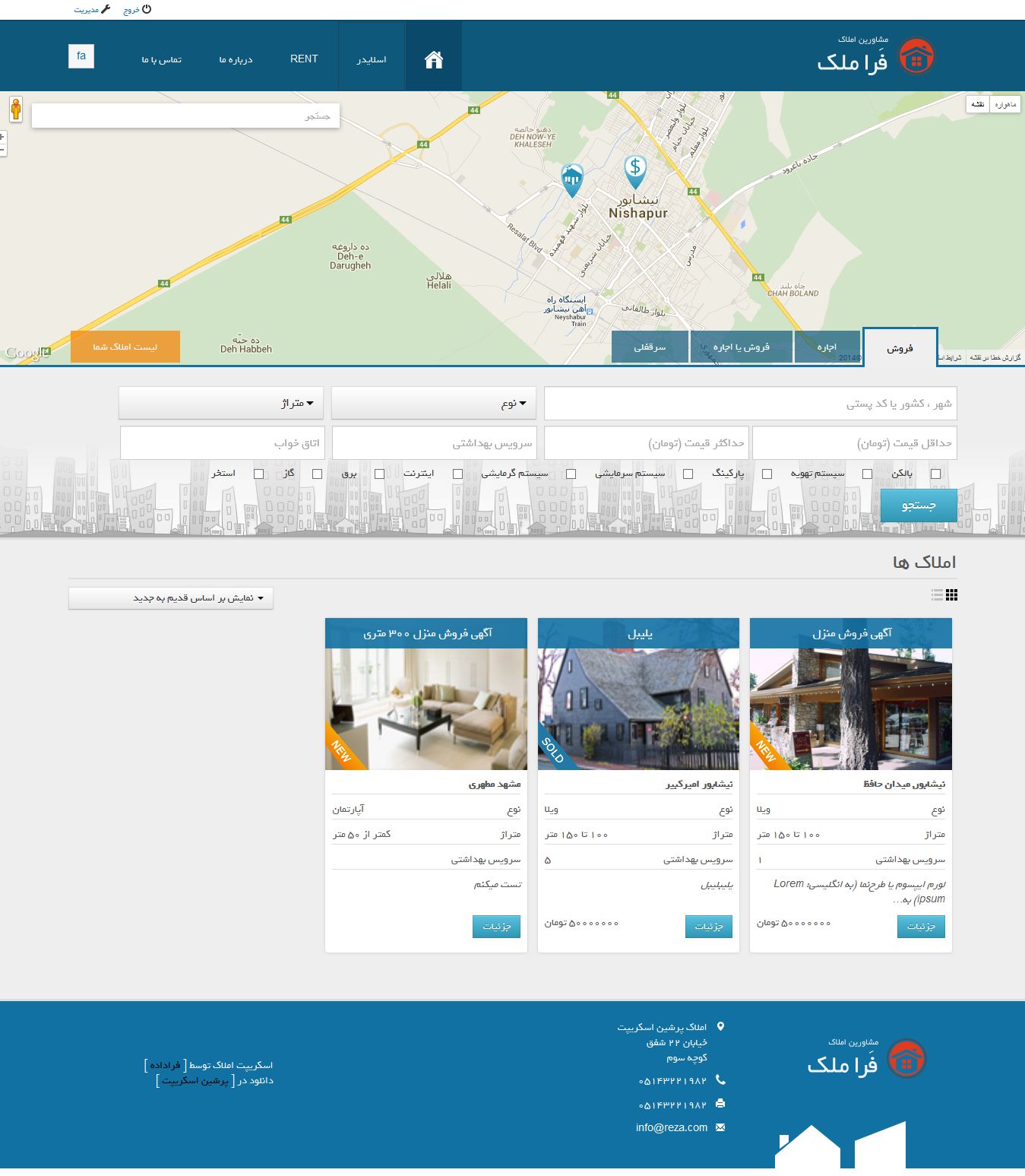Open the home icon in navigation bar
This screenshot has height=1176, width=1025.
(x=434, y=59)
